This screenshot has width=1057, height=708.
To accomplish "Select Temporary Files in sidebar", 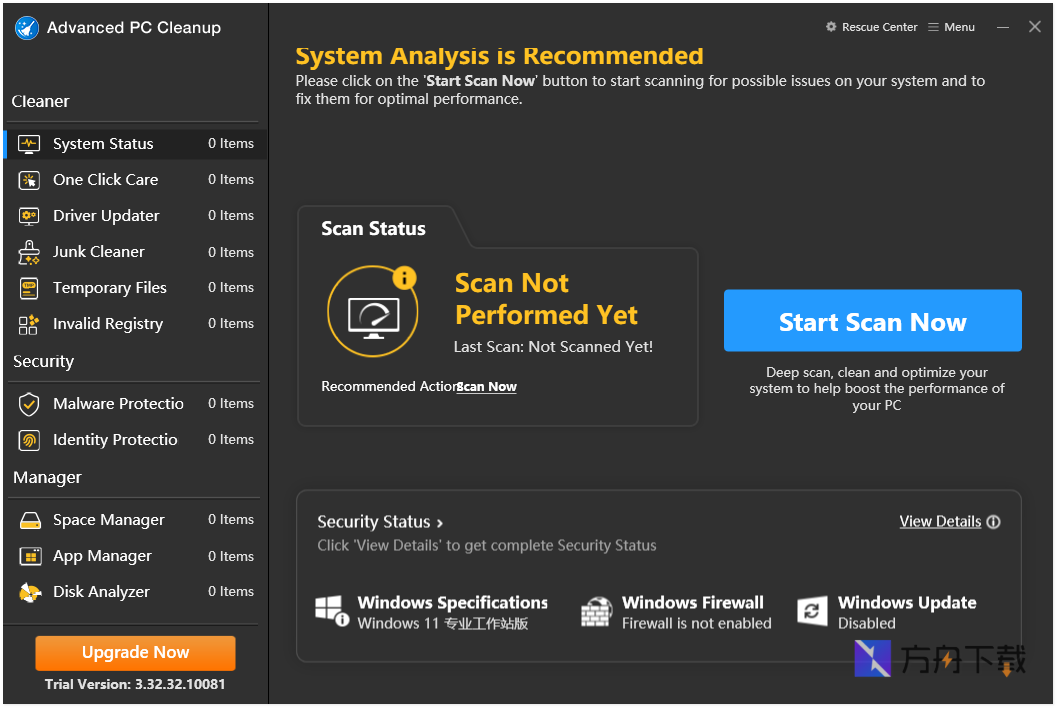I will tap(135, 288).
